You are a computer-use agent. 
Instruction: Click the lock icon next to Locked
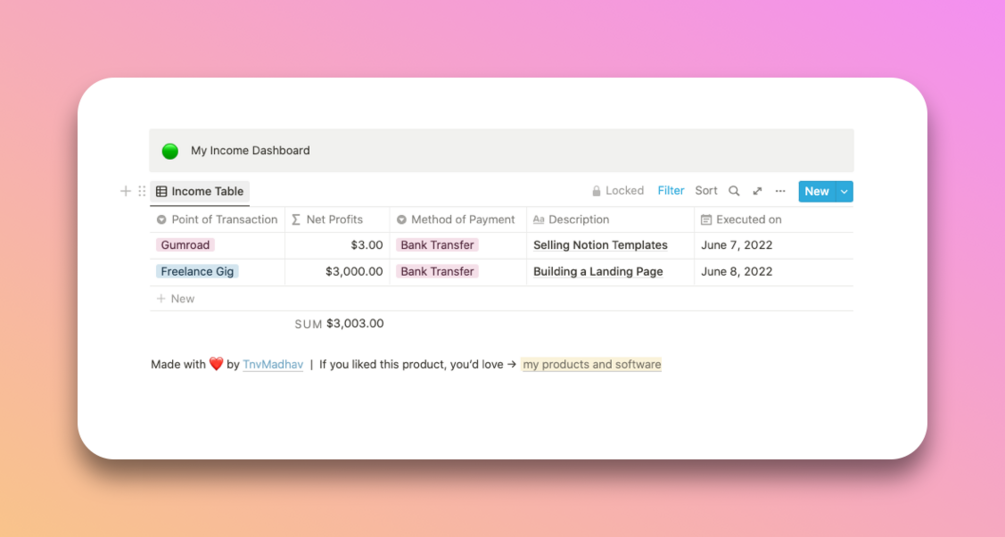[596, 191]
